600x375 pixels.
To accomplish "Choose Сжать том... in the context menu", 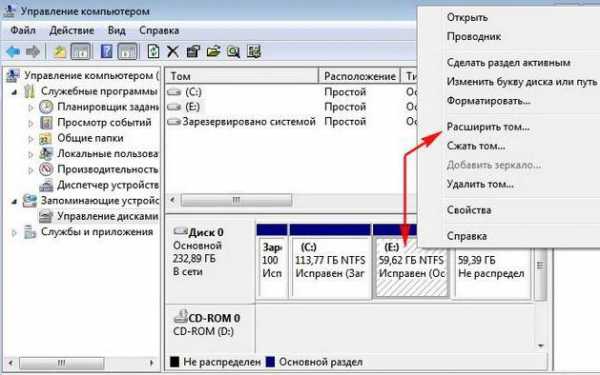I will [x=476, y=146].
